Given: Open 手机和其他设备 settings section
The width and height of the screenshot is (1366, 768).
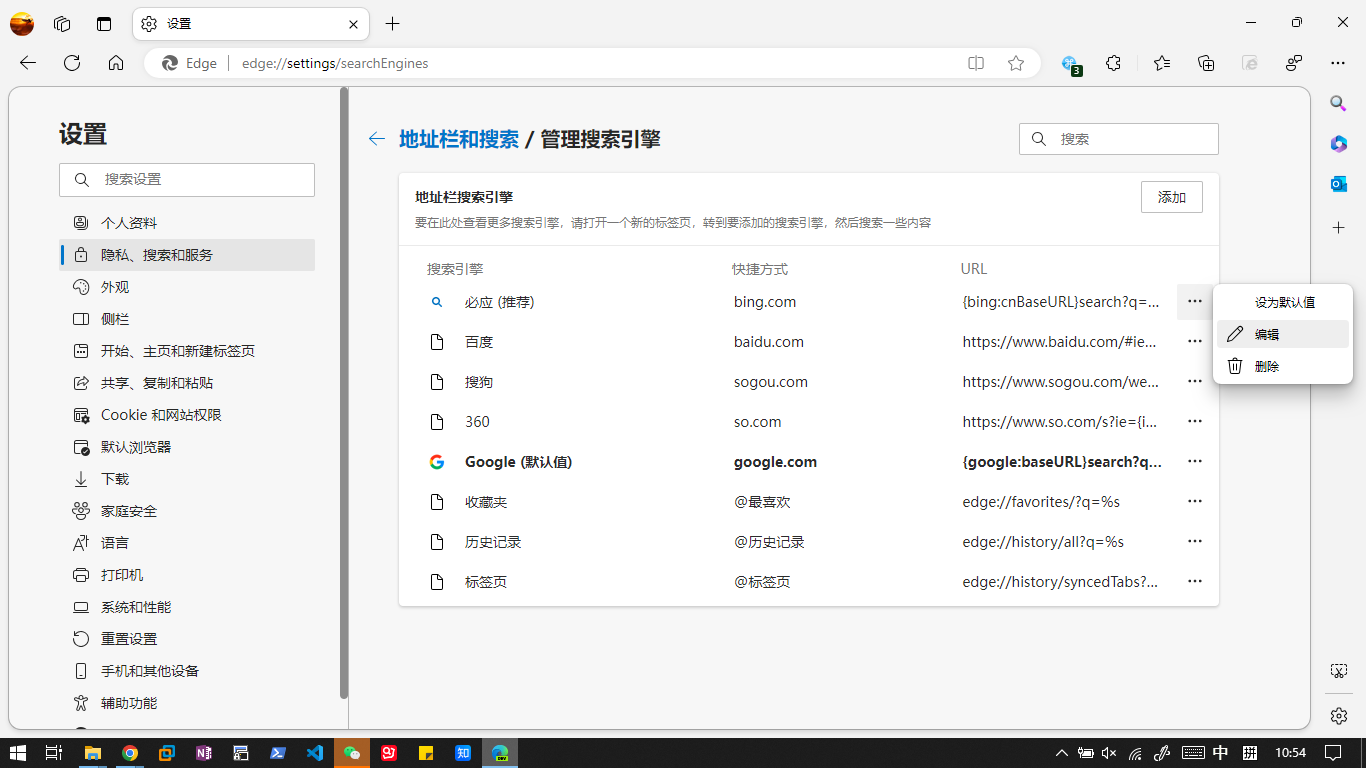Looking at the screenshot, I should pyautogui.click(x=187, y=671).
